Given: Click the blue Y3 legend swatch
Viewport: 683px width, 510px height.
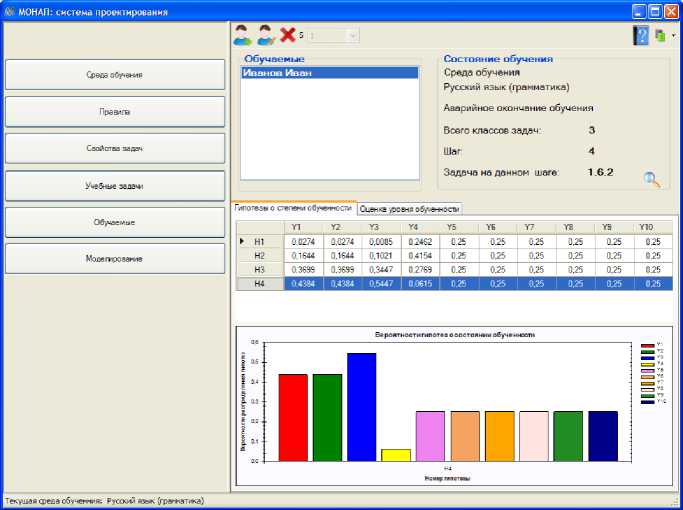Looking at the screenshot, I should tap(647, 358).
